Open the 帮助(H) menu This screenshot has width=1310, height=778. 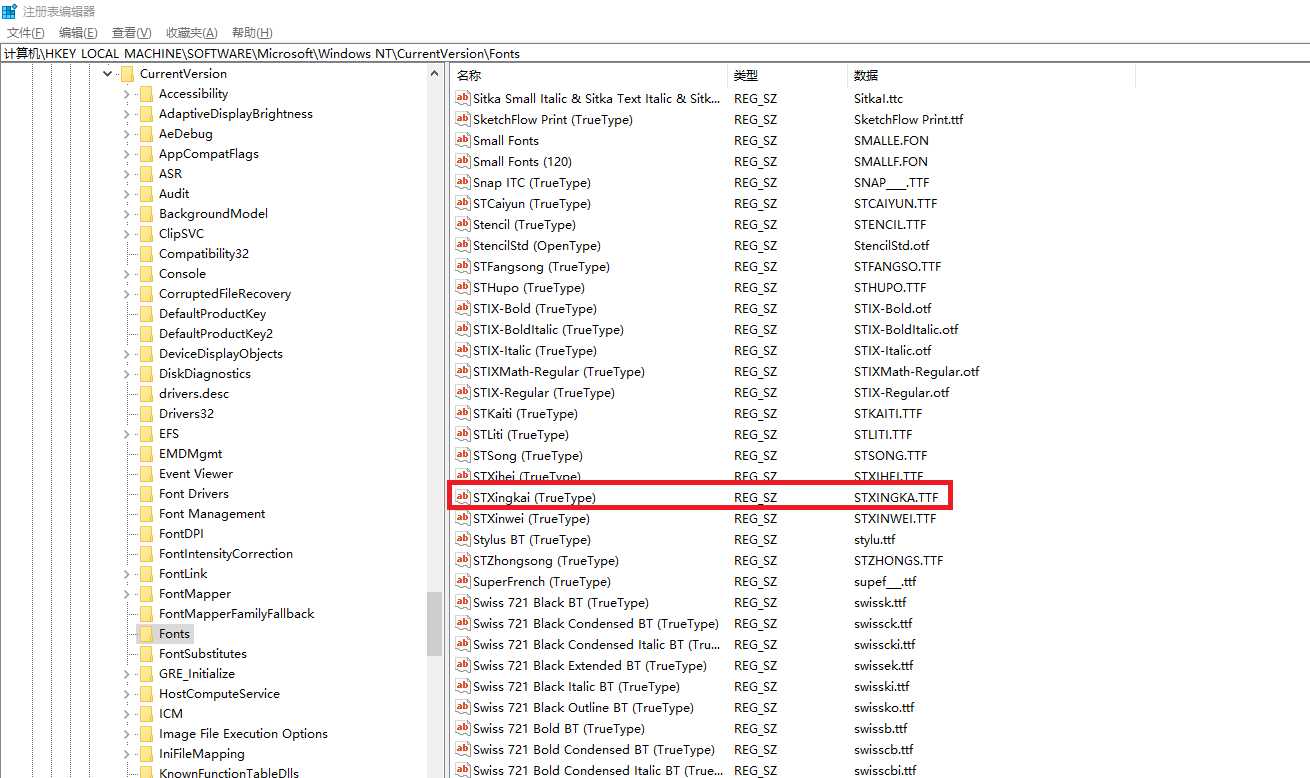point(251,33)
